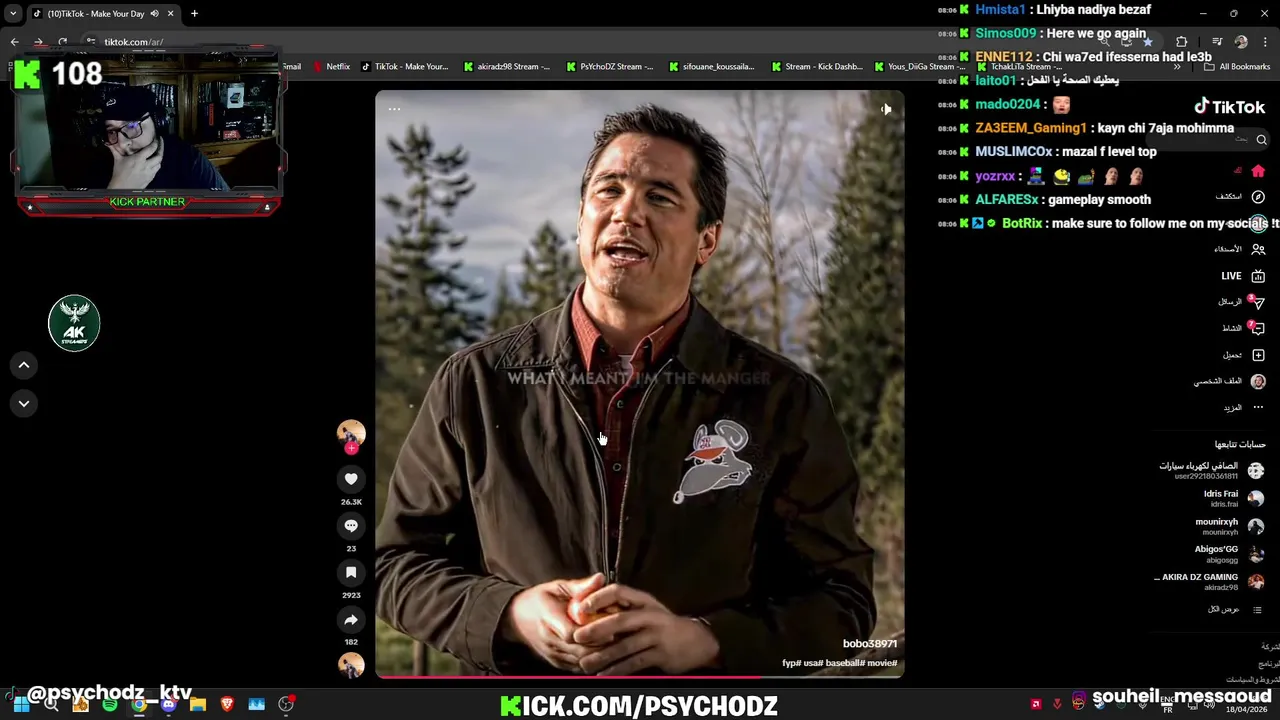Open Brave browser from the taskbar
This screenshot has height=720, width=1280.
(227, 705)
